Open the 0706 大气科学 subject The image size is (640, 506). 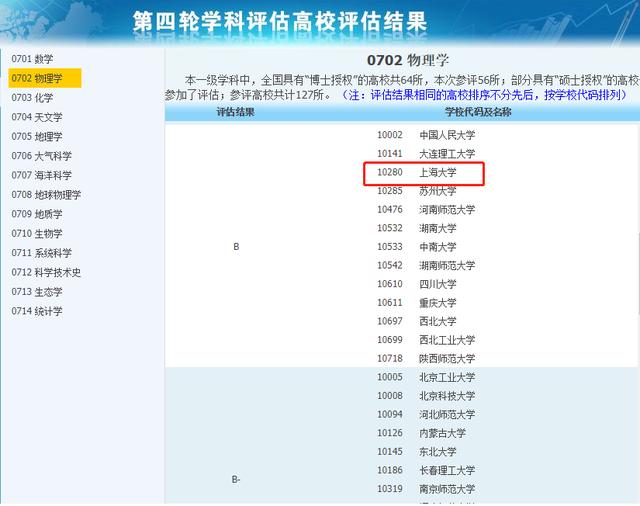pos(42,156)
